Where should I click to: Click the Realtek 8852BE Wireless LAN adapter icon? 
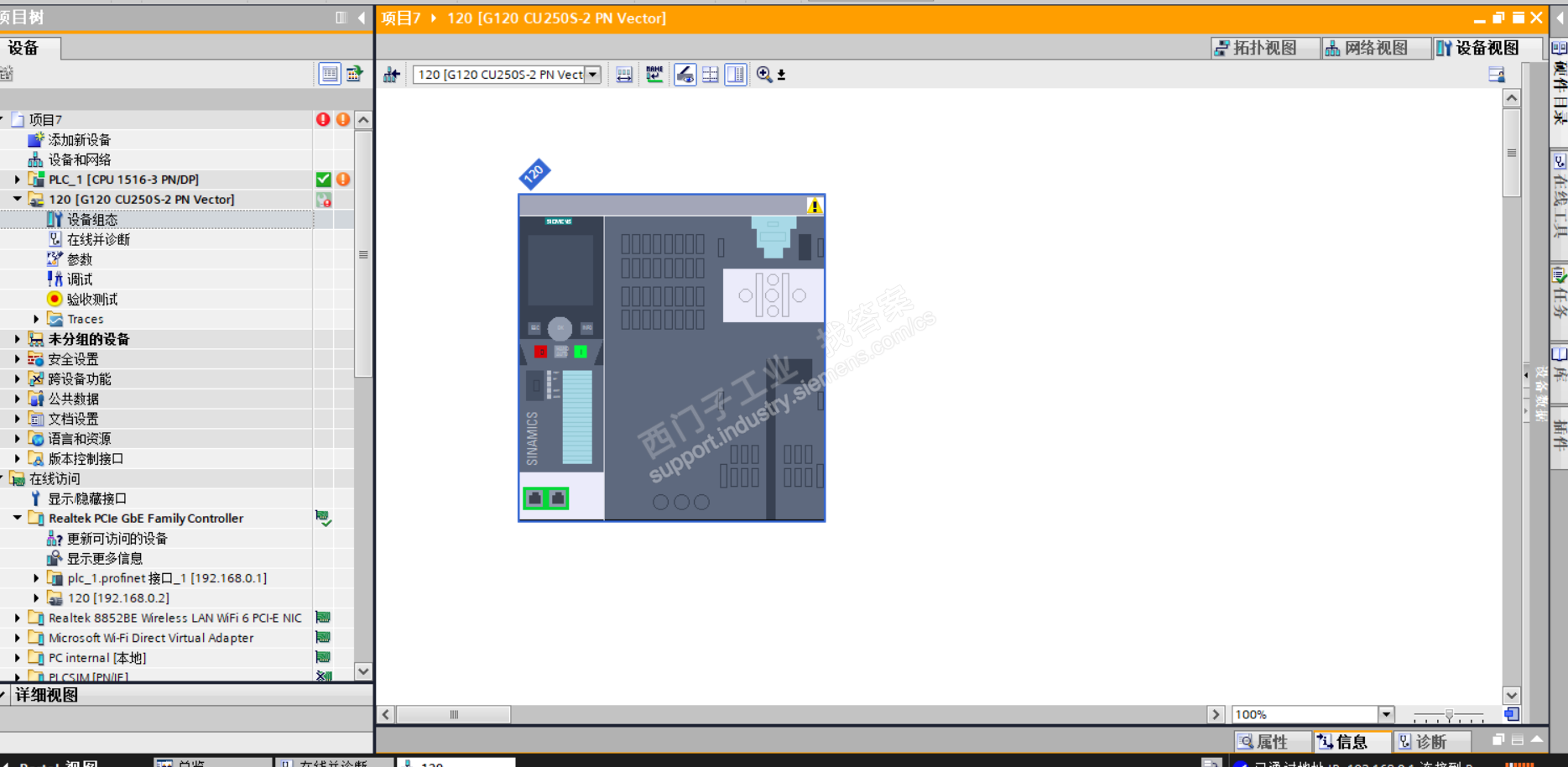36,618
